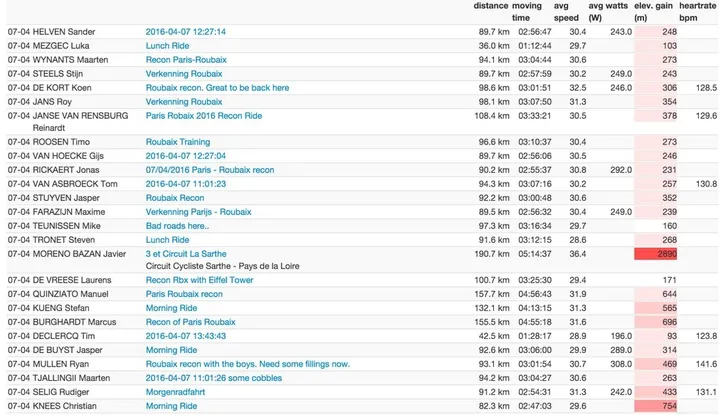Click the 'distance' column header
728x415 pixels.
tap(490, 6)
